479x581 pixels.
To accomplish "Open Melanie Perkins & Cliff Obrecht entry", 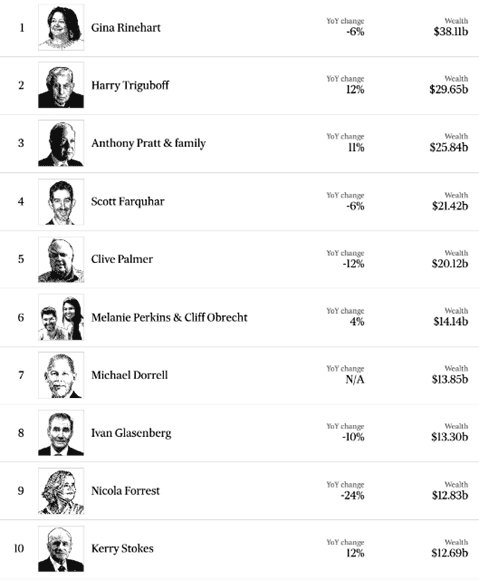I will click(x=169, y=318).
